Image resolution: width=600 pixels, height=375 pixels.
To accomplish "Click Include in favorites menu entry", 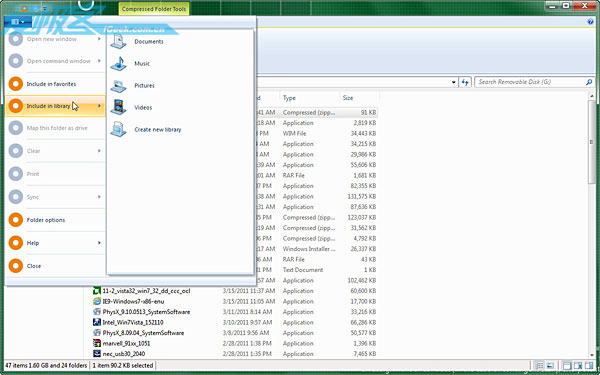I will (x=55, y=84).
